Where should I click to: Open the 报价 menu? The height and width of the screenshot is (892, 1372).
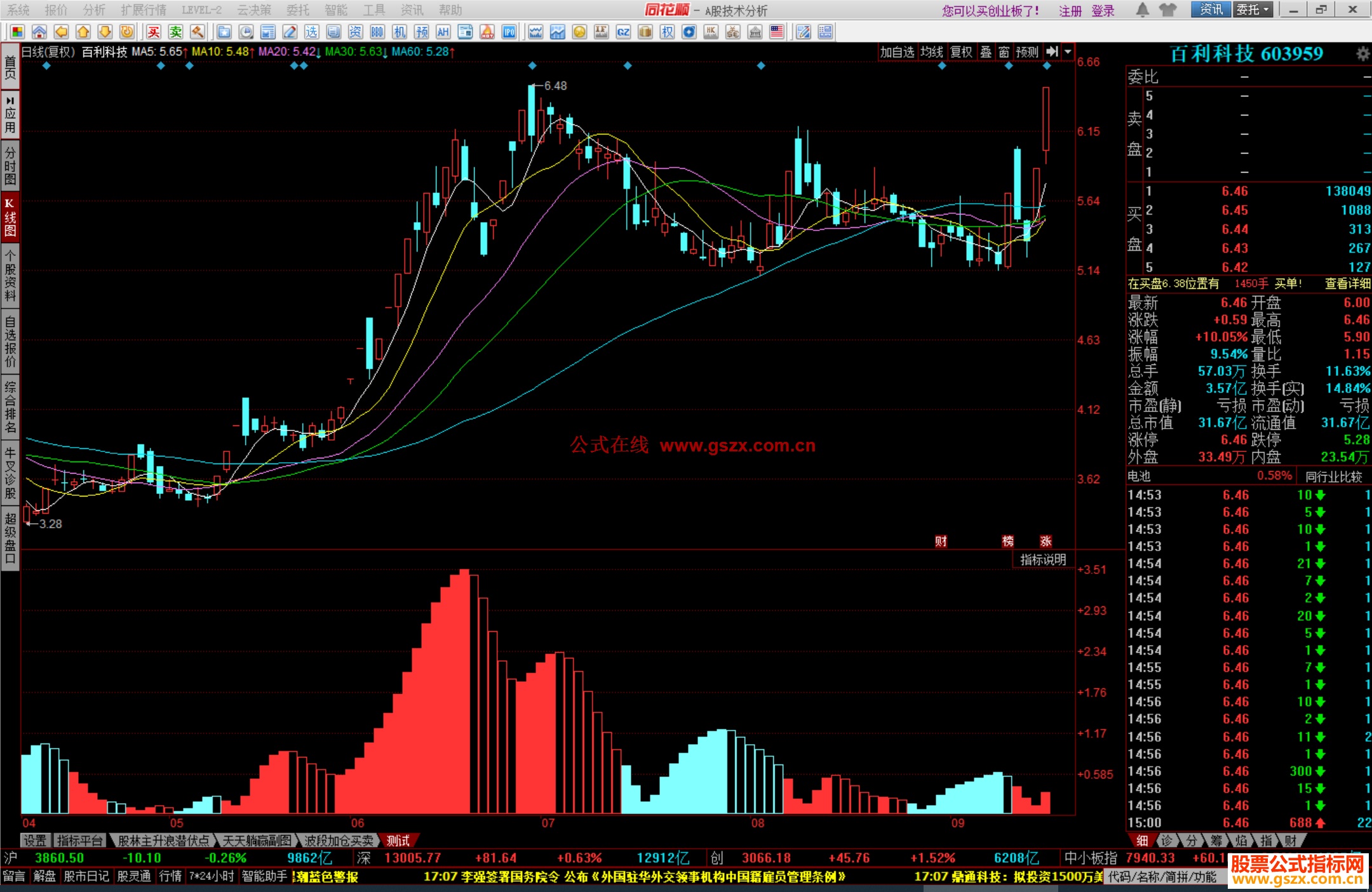[x=56, y=10]
